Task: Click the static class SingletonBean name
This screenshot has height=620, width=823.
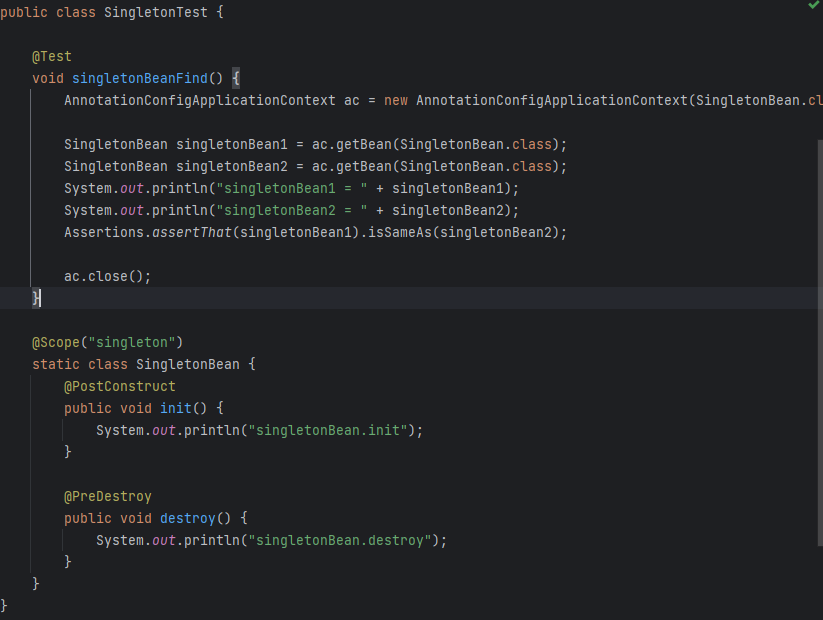Action: [187, 364]
